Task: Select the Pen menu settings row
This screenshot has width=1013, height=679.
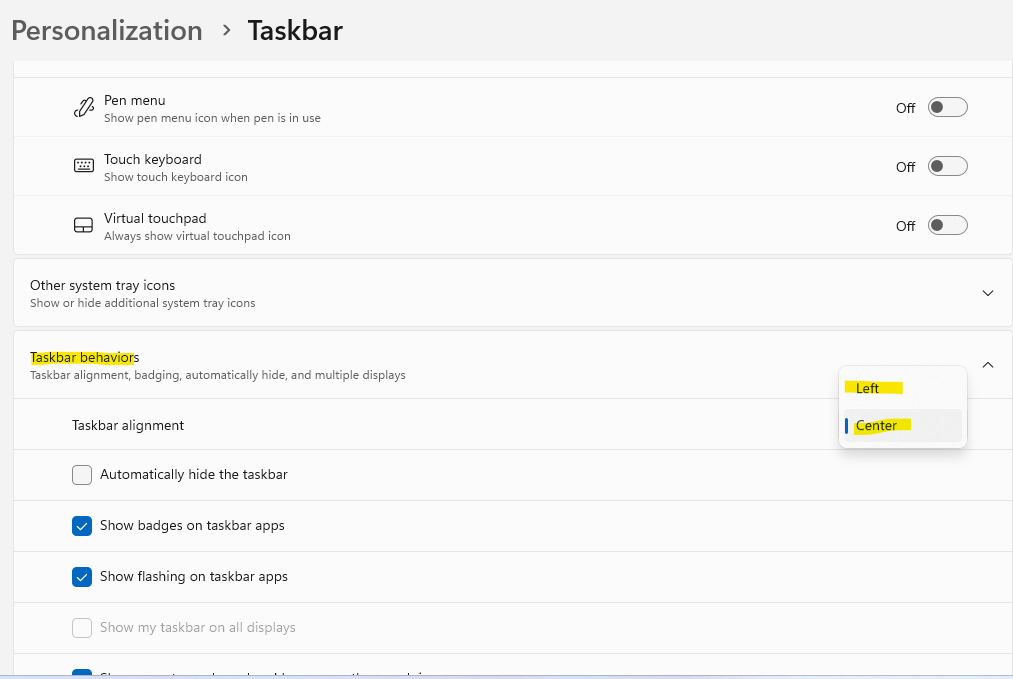Action: click(x=400, y=107)
